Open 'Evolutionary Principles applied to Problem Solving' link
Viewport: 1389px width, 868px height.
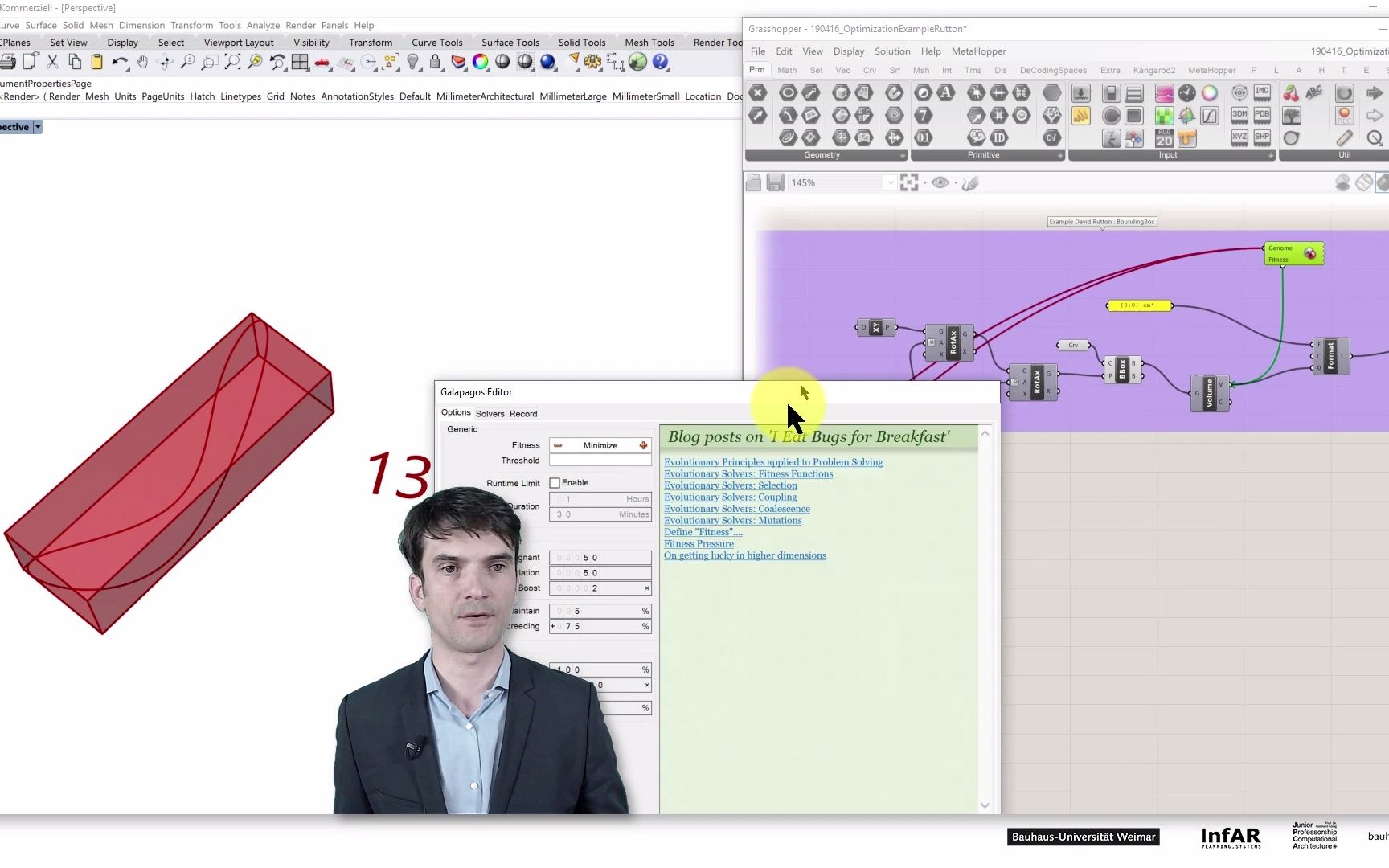[773, 462]
